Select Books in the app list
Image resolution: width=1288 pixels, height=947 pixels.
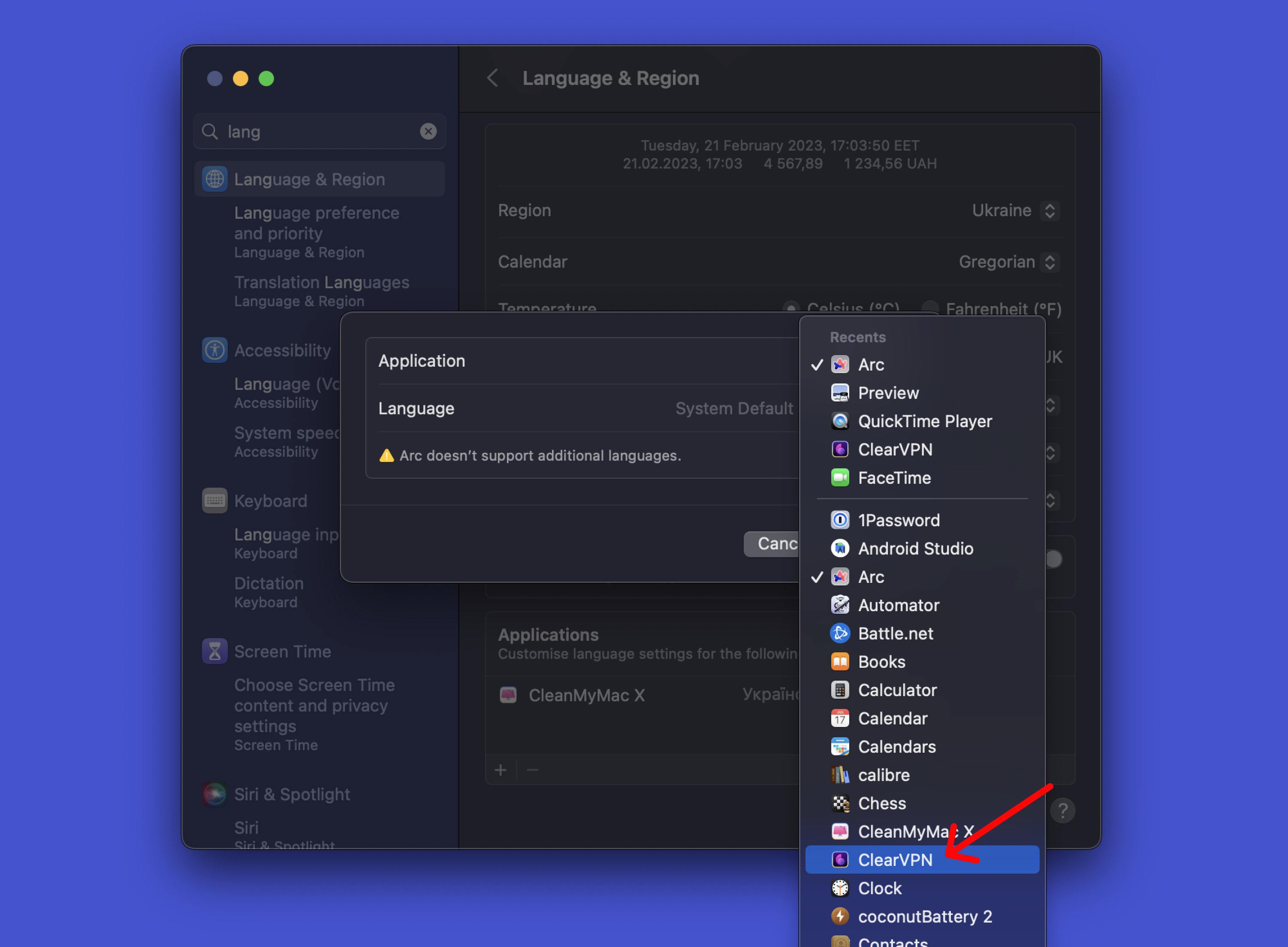click(x=922, y=661)
